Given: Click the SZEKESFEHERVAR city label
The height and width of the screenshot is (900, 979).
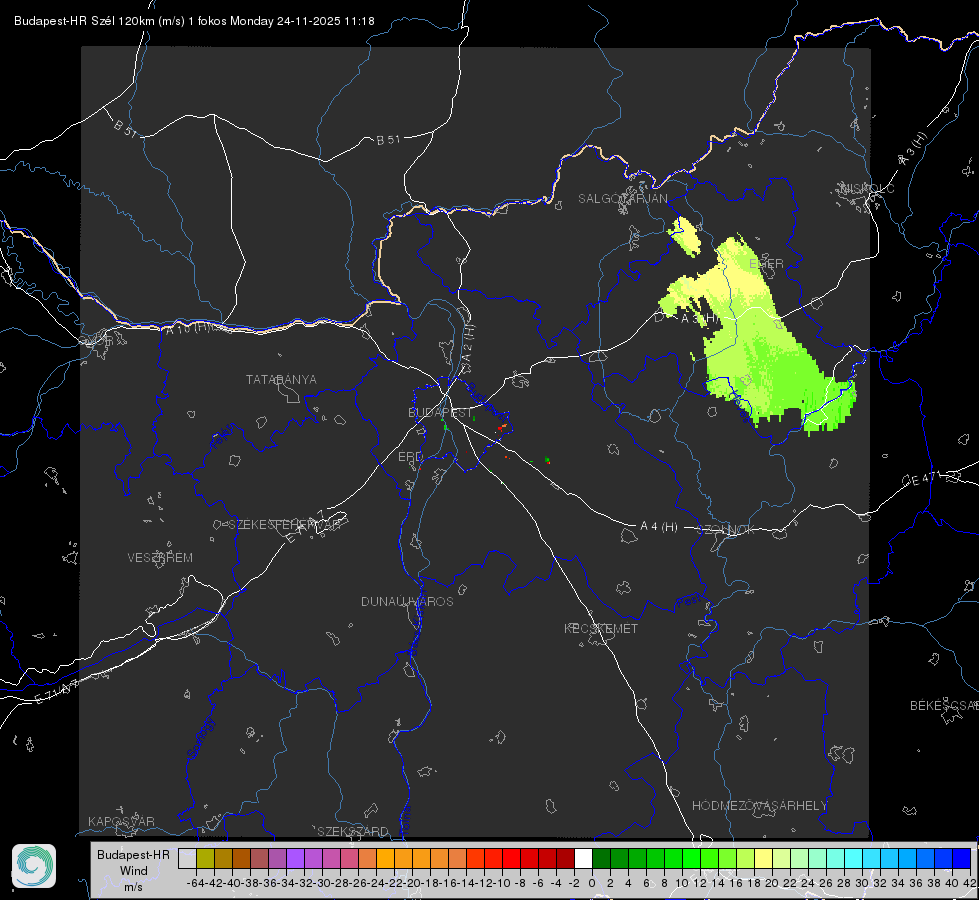Looking at the screenshot, I should pyautogui.click(x=284, y=525).
